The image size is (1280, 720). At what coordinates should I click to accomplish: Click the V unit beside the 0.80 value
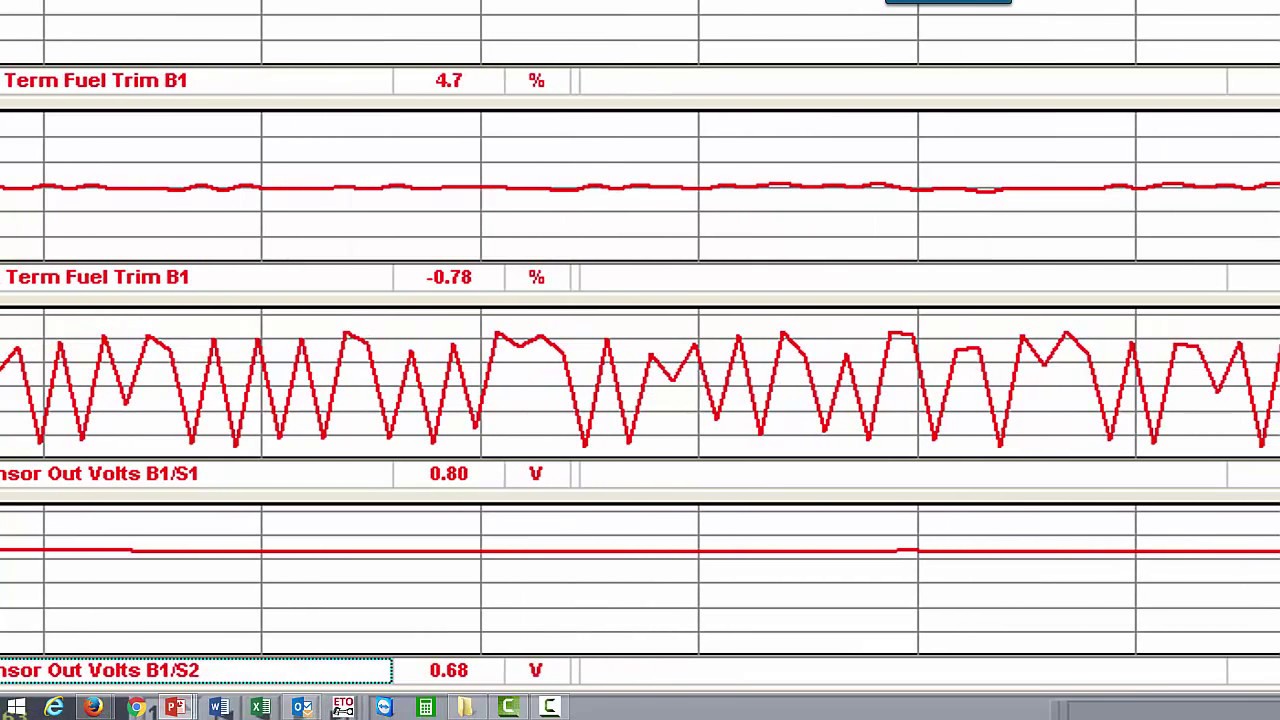(x=536, y=473)
